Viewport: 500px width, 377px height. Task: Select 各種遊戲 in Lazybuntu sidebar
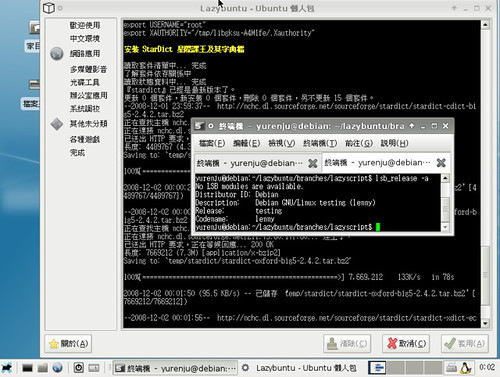pyautogui.click(x=85, y=139)
